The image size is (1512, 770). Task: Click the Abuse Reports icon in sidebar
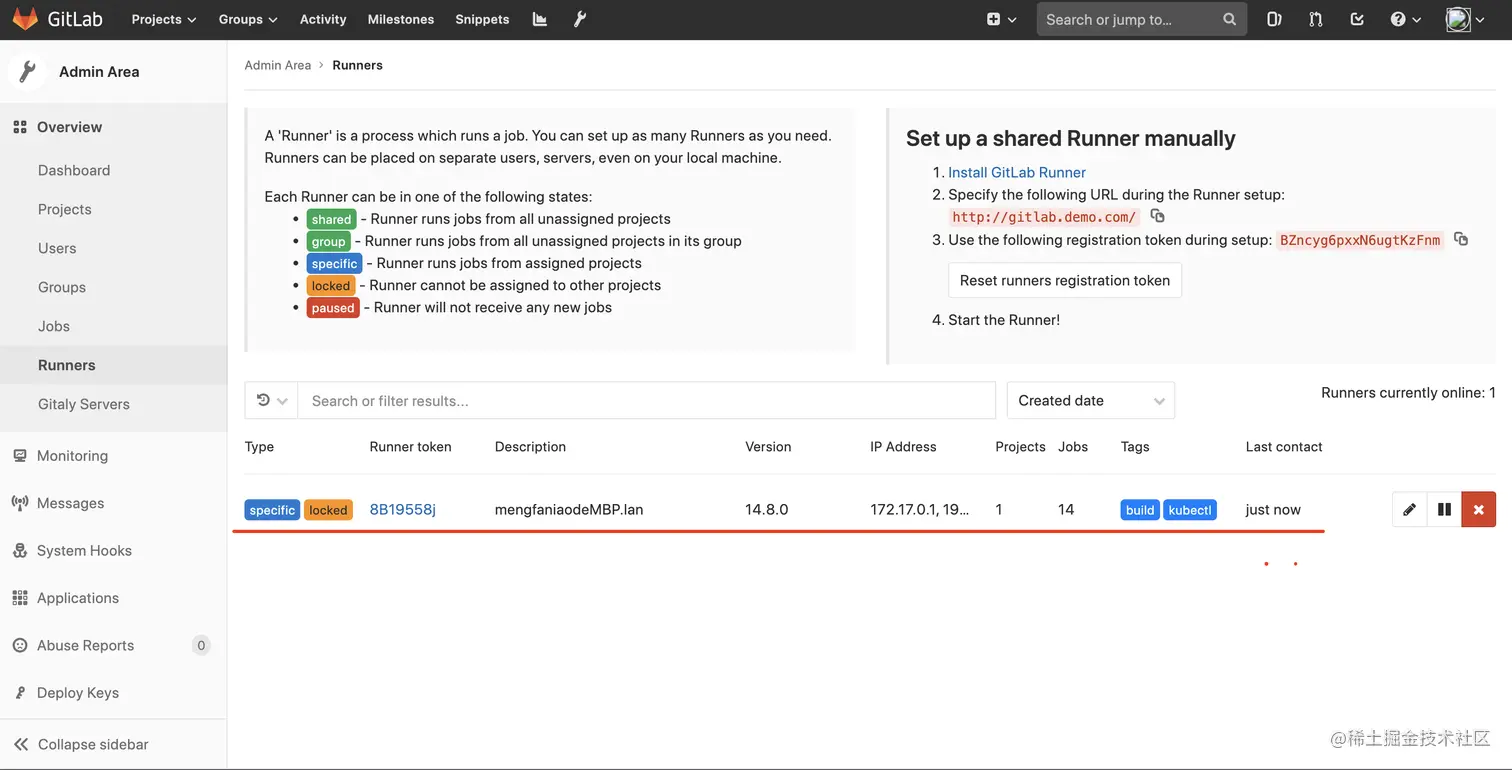[x=20, y=645]
